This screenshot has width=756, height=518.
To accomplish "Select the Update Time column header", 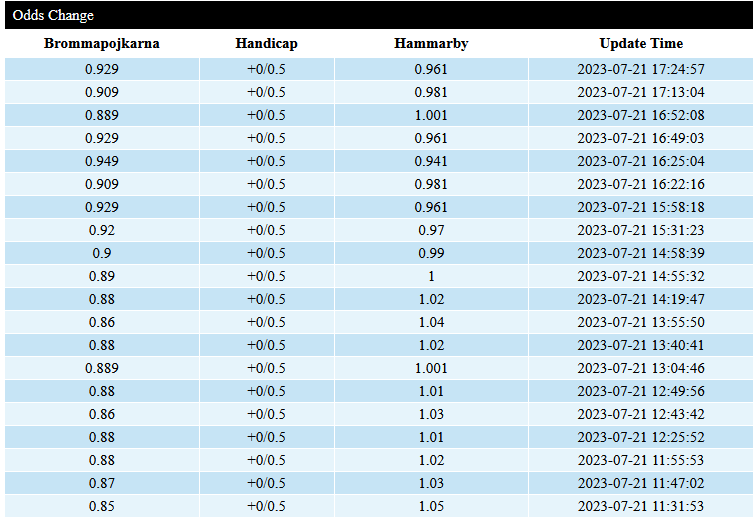I will (641, 43).
